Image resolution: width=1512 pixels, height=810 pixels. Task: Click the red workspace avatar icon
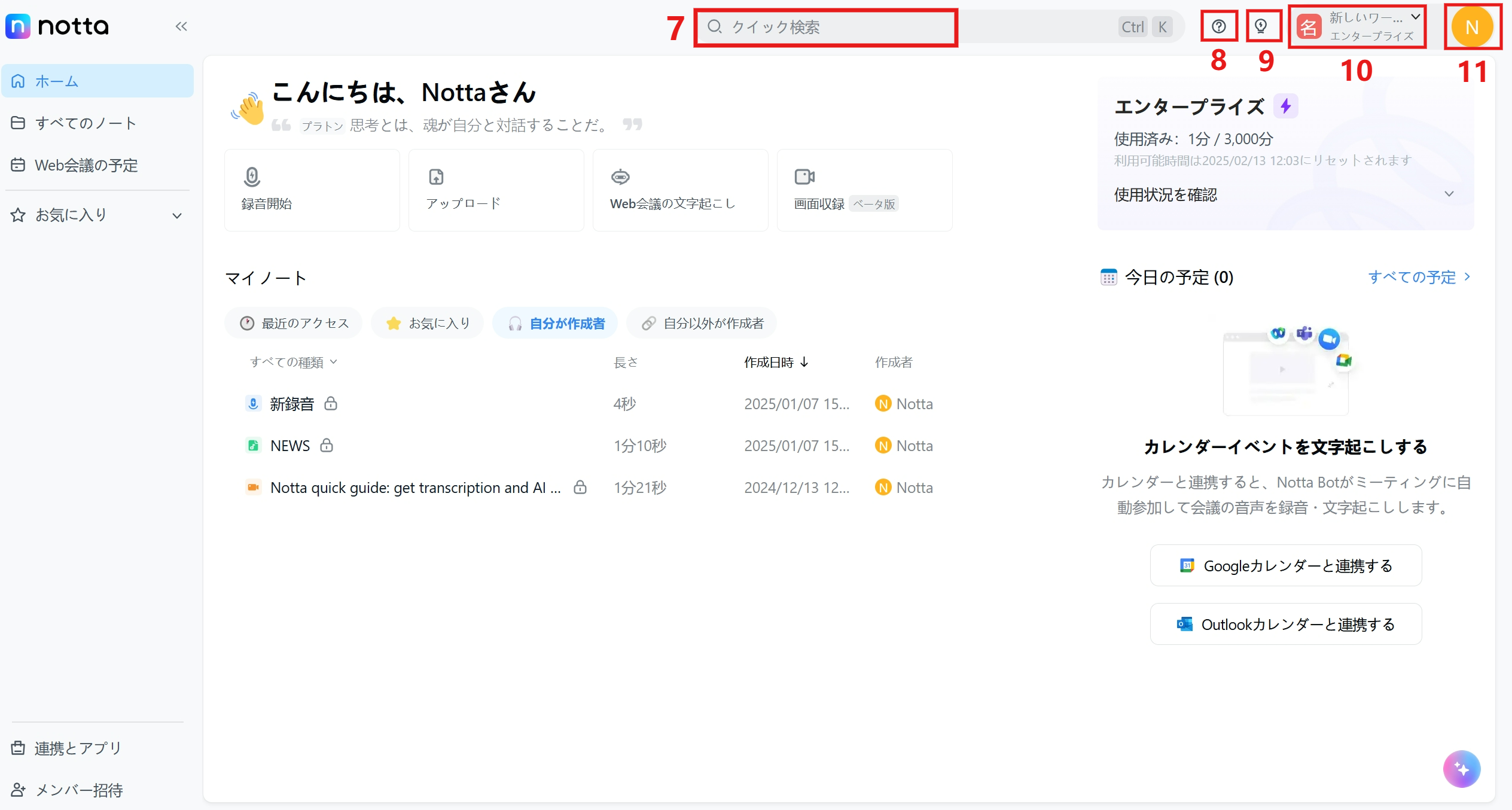(x=1309, y=27)
